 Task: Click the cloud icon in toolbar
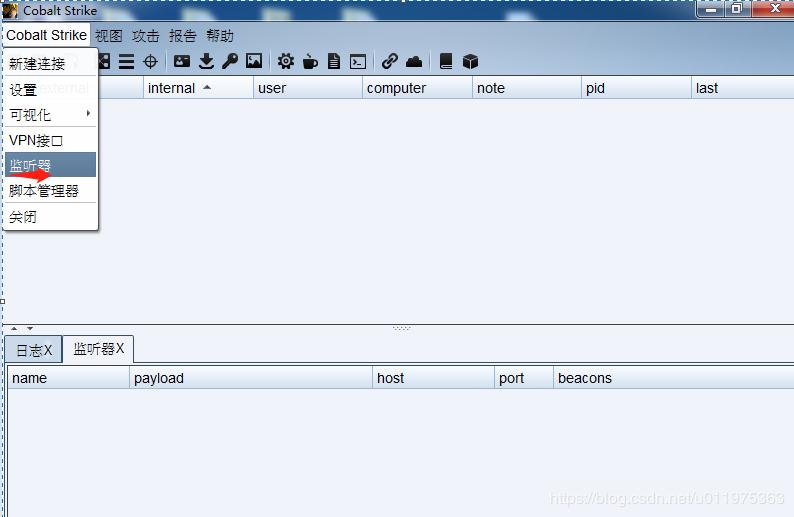[x=414, y=62]
